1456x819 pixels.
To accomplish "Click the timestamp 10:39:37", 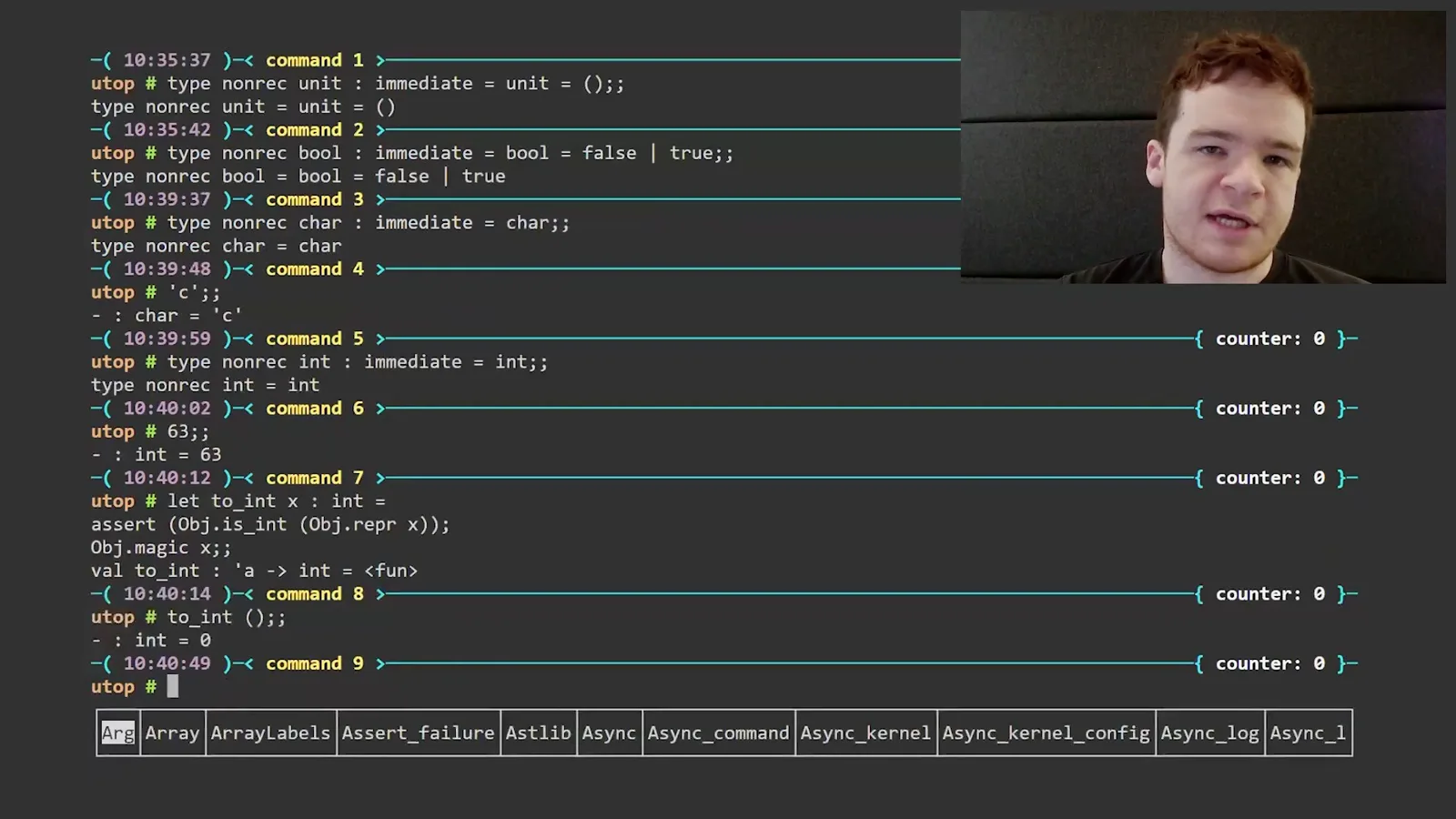I will tap(167, 199).
